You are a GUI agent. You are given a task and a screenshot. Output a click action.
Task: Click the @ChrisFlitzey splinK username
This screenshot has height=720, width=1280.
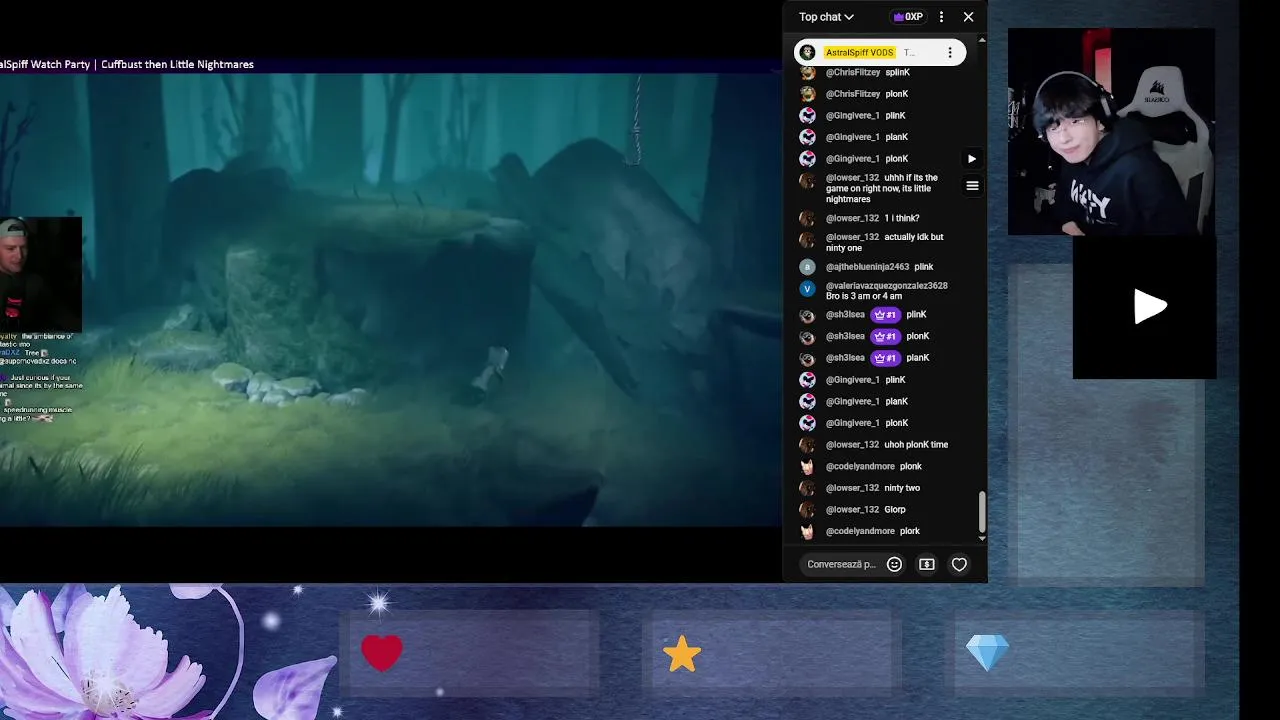[x=853, y=72]
